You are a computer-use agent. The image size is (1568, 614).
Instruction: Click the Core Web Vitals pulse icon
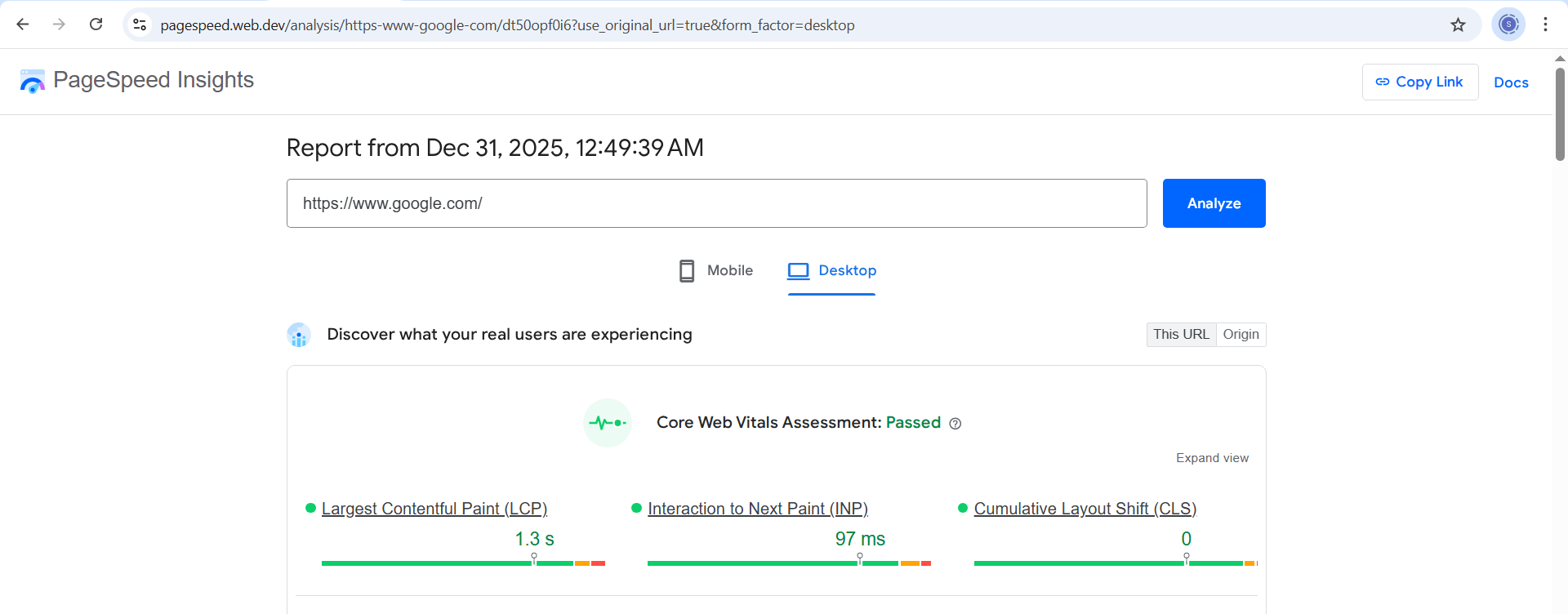(608, 423)
